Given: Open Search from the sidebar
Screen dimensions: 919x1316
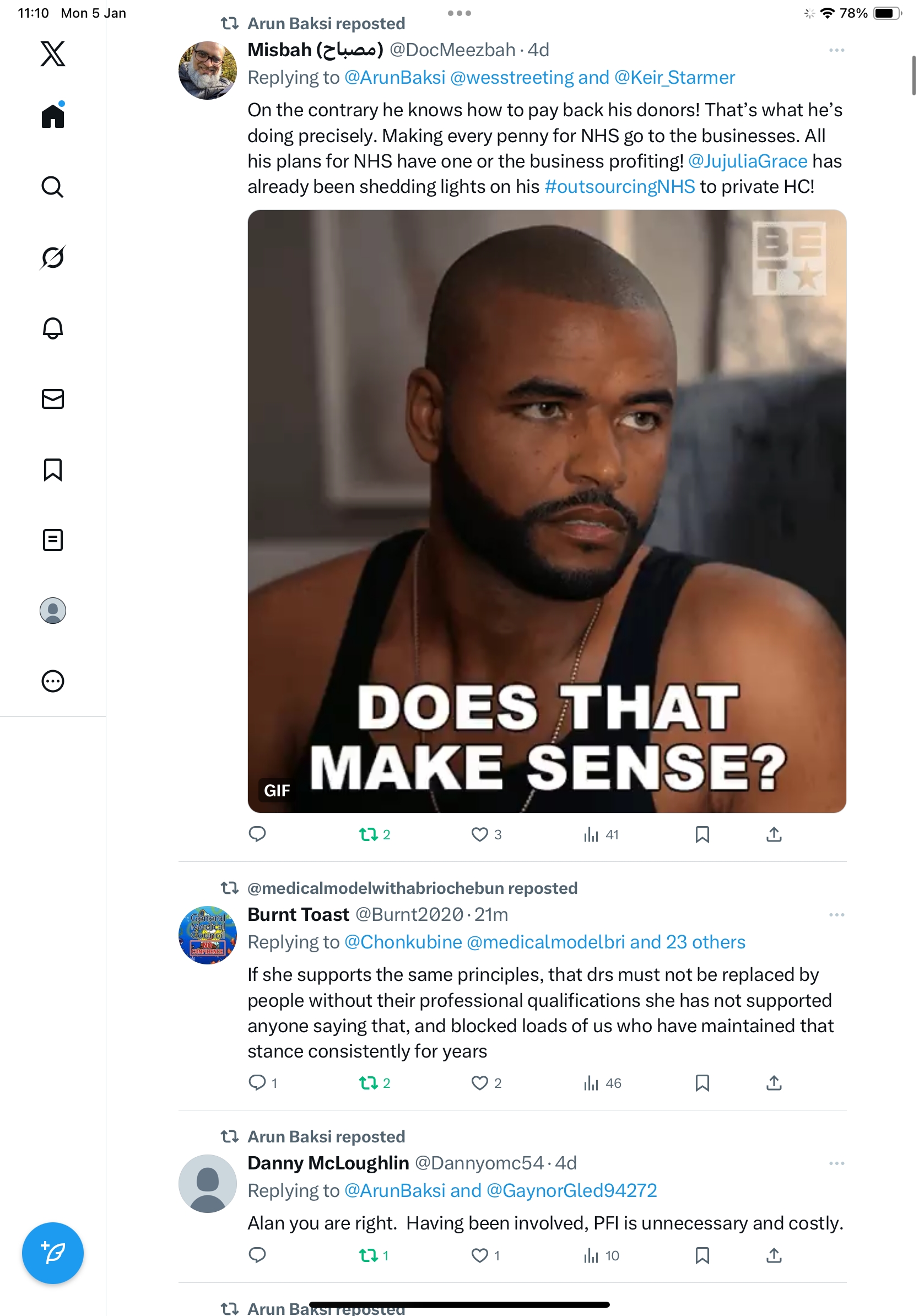Looking at the screenshot, I should point(53,187).
